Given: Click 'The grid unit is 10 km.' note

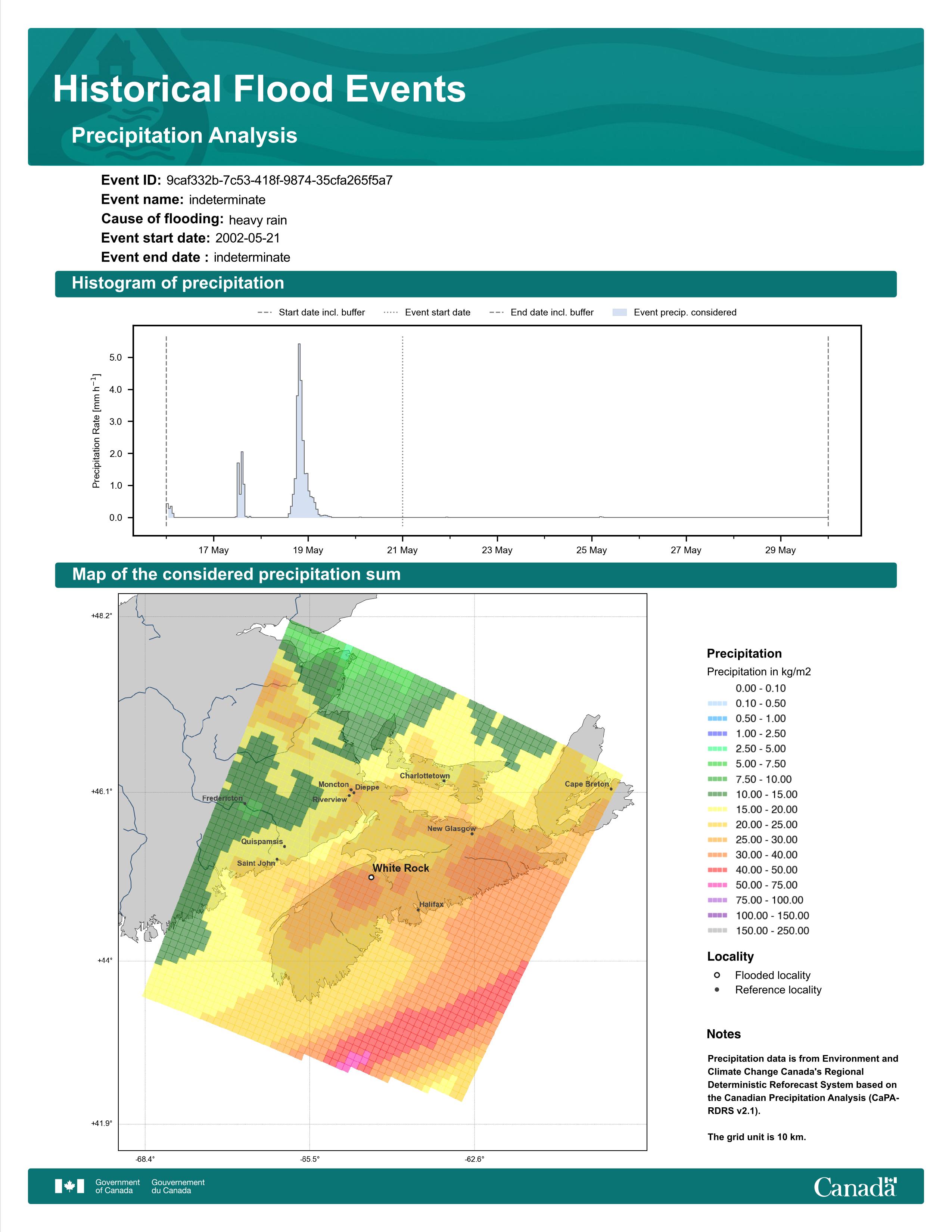Looking at the screenshot, I should [x=757, y=1137].
